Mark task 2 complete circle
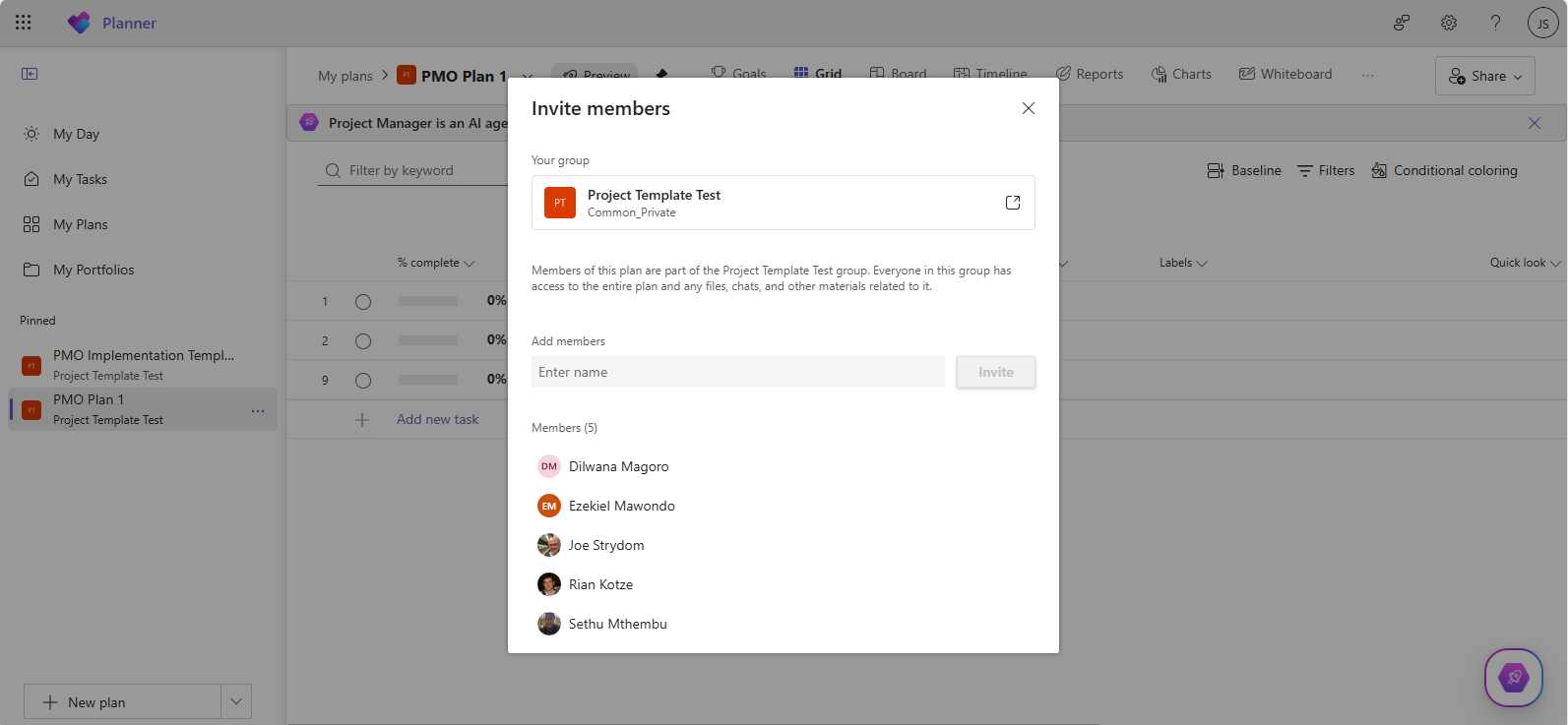The image size is (1568, 725). (x=363, y=341)
